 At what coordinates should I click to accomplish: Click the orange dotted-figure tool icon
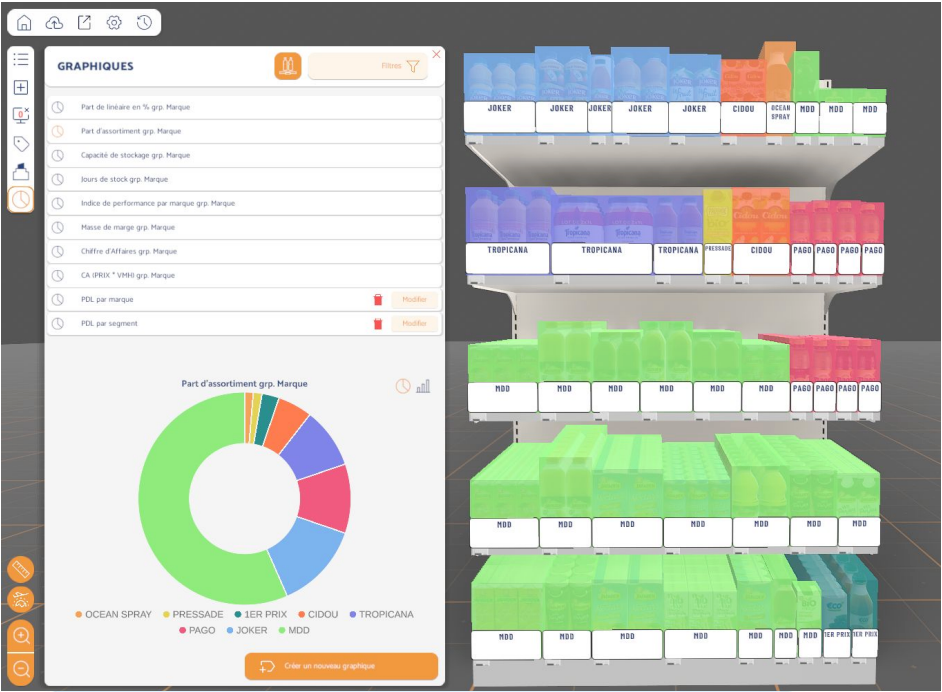(x=21, y=599)
